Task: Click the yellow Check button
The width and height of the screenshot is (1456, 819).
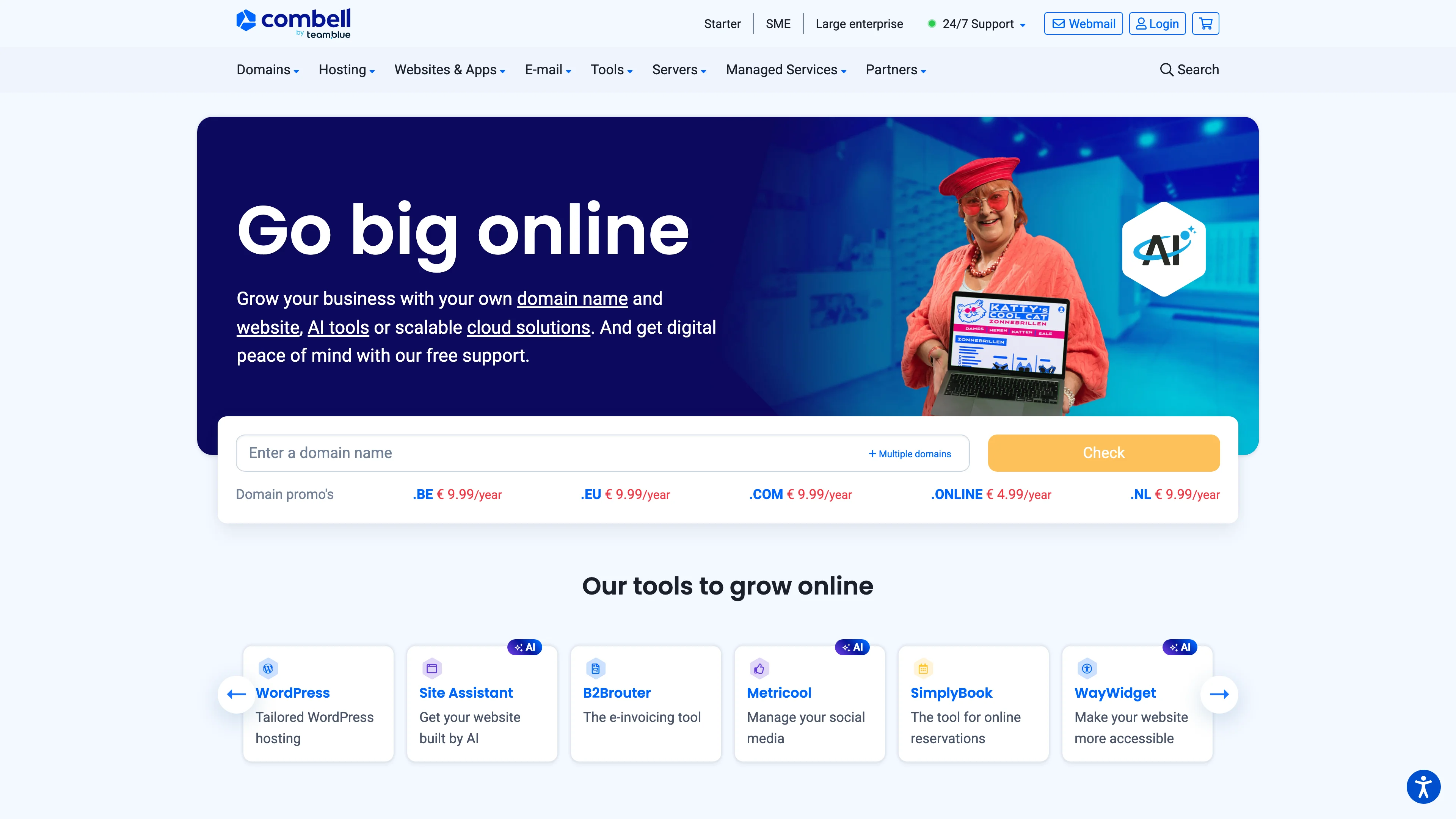Action: pyautogui.click(x=1103, y=453)
